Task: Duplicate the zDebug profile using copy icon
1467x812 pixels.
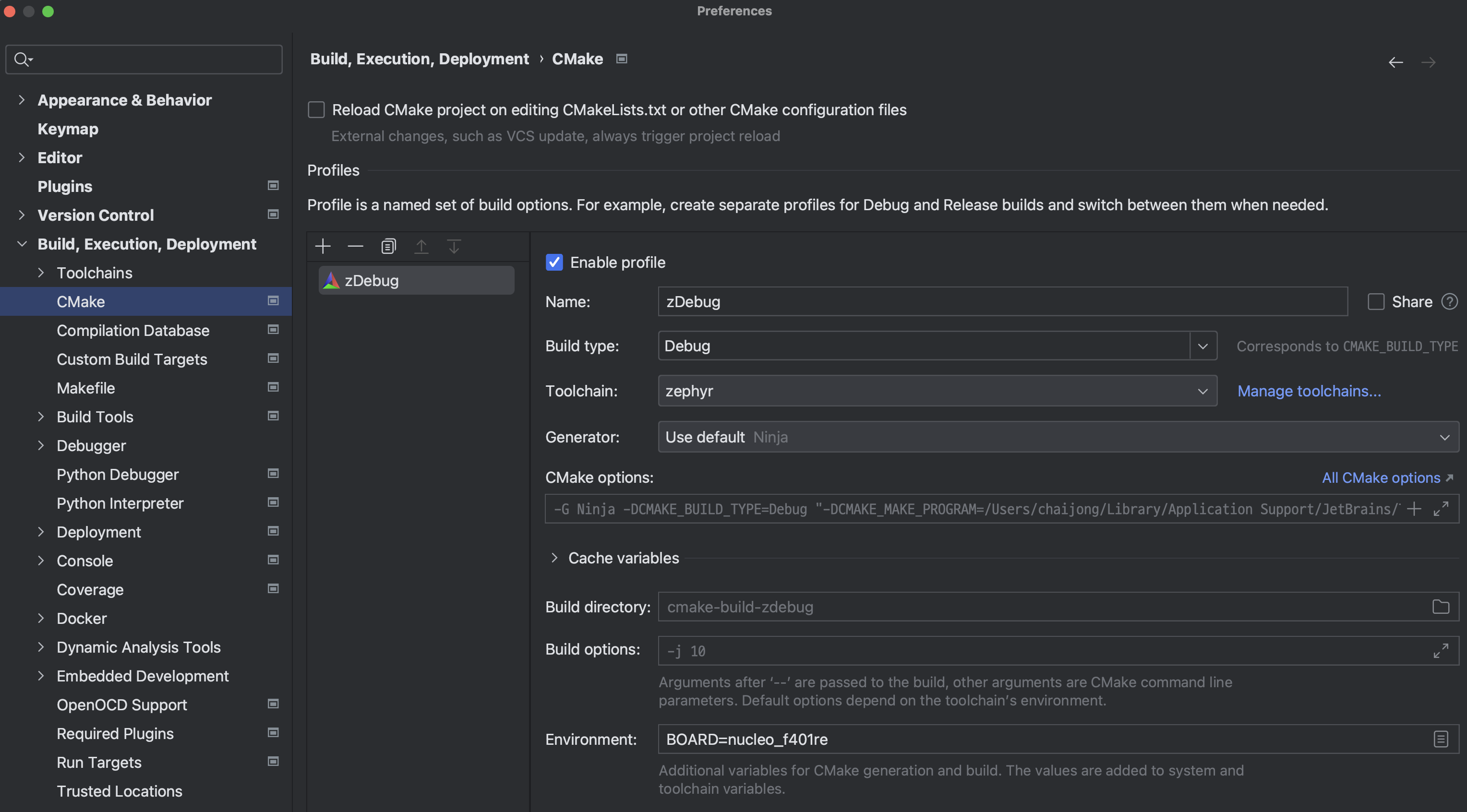Action: 388,246
